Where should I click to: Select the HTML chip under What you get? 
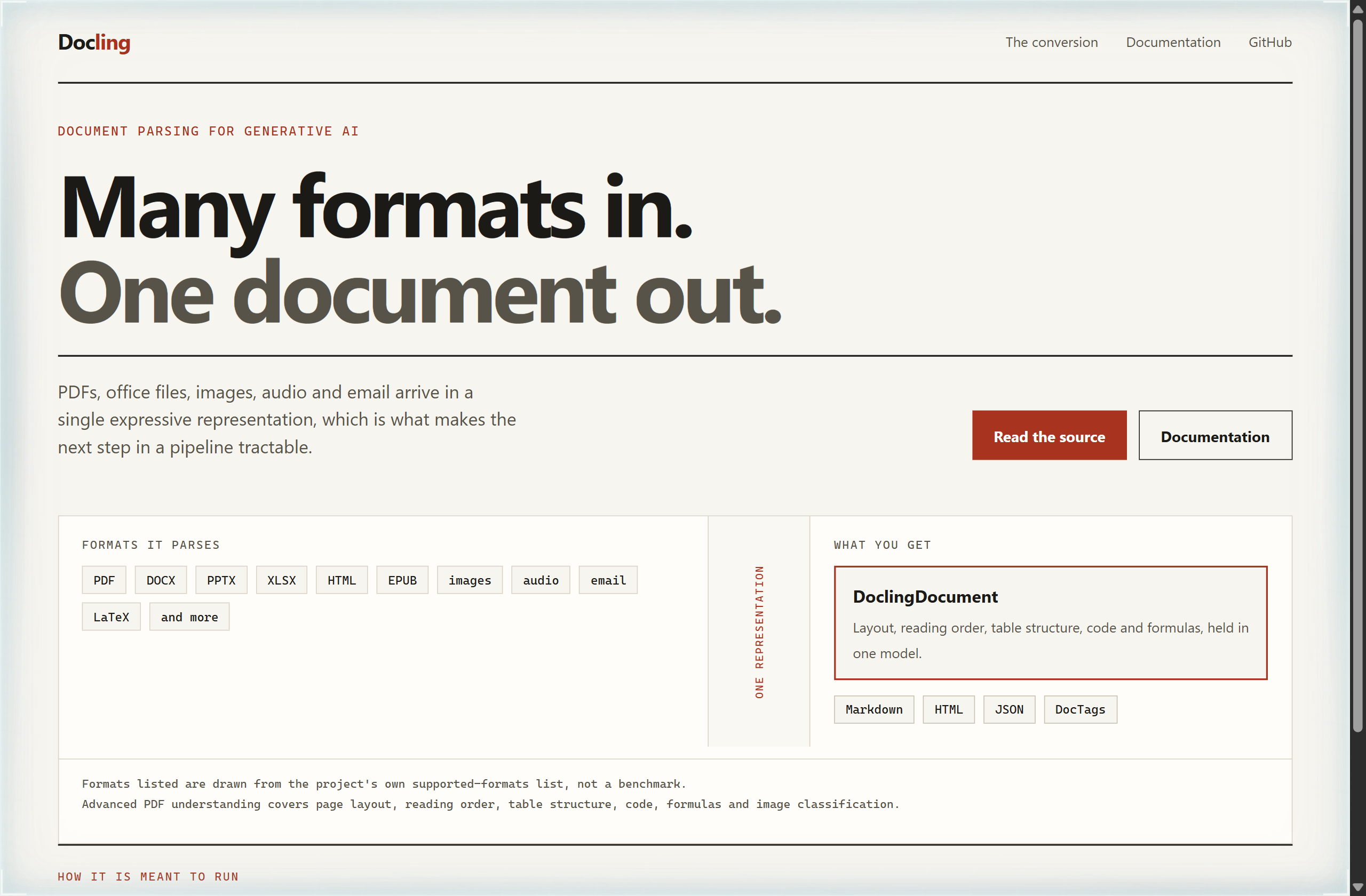[948, 709]
